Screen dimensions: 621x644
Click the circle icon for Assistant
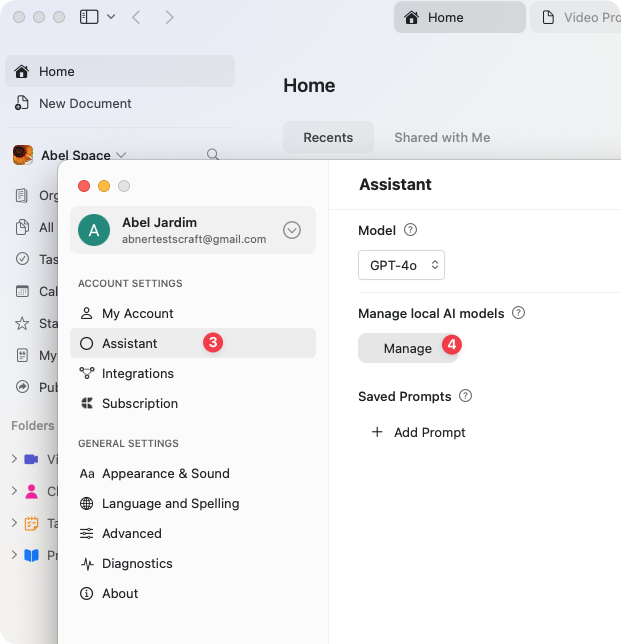click(x=87, y=343)
